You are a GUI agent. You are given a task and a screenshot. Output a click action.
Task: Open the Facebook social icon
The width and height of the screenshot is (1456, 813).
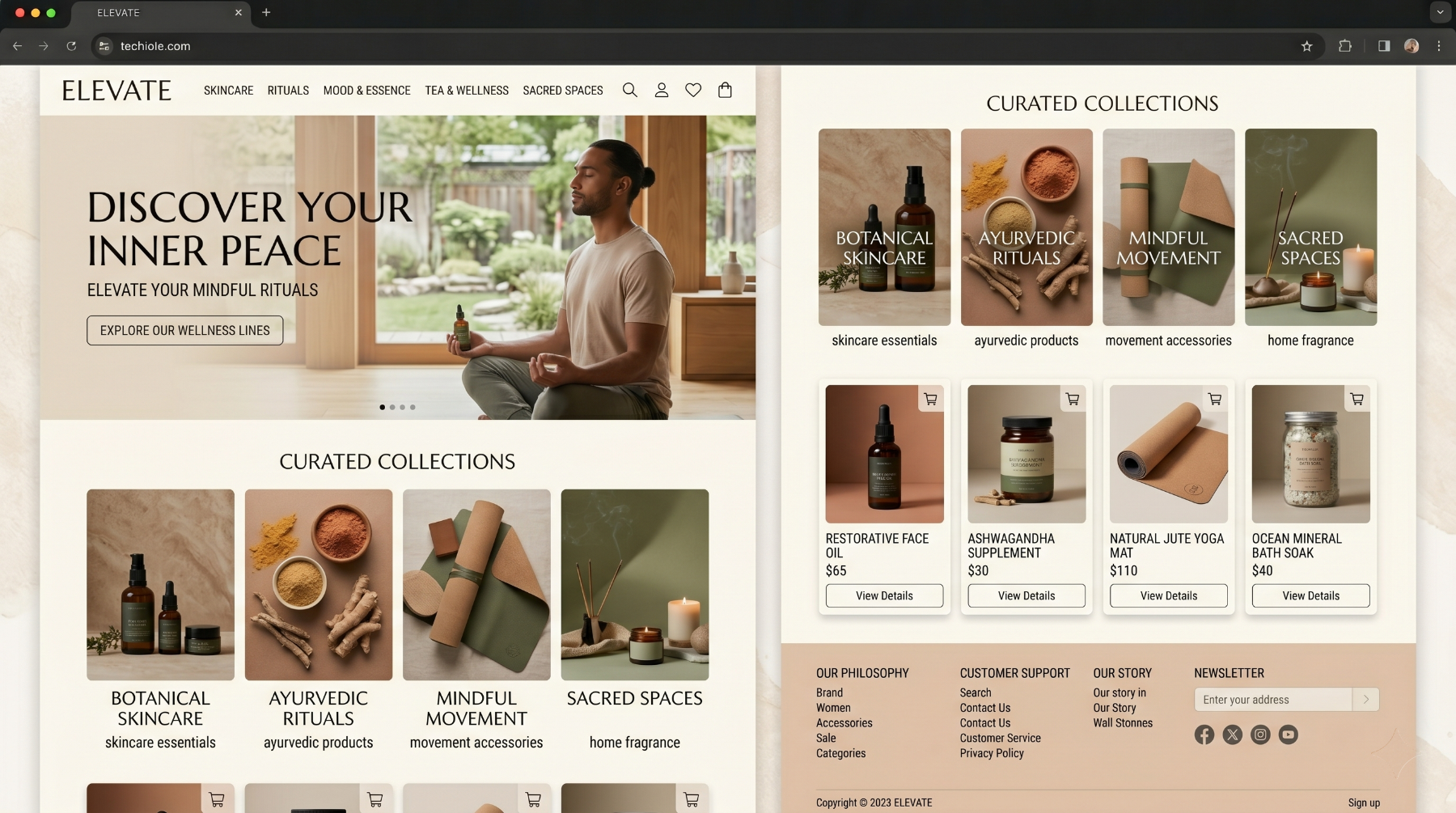point(1204,735)
